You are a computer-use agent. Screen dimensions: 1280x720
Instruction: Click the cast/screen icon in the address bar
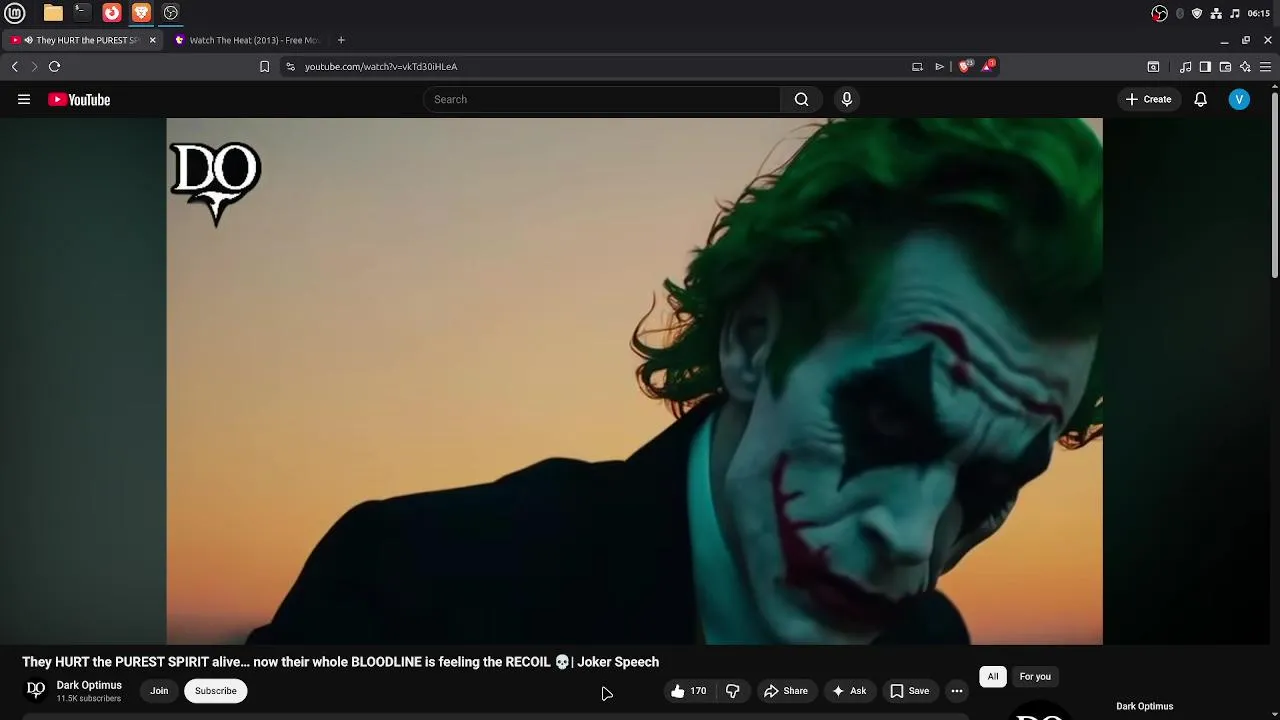[x=917, y=67]
